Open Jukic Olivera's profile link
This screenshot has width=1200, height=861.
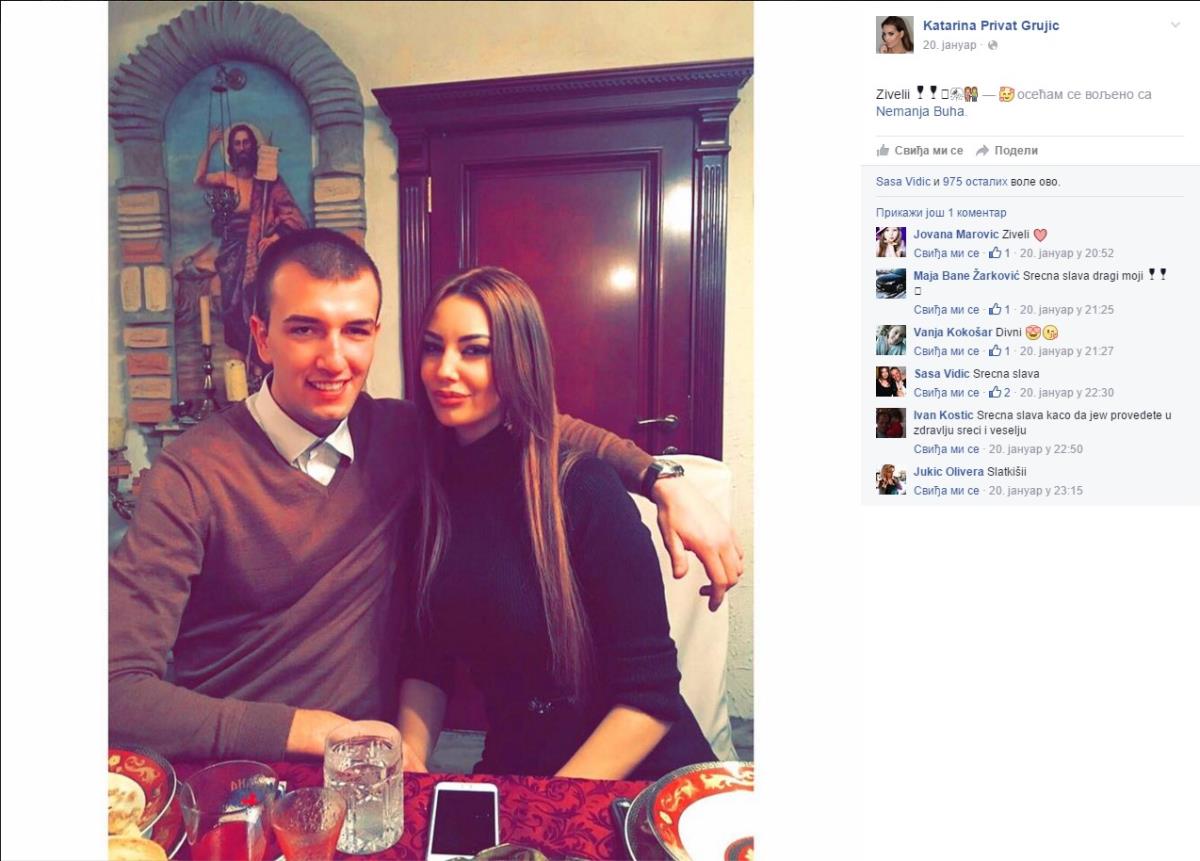point(949,472)
